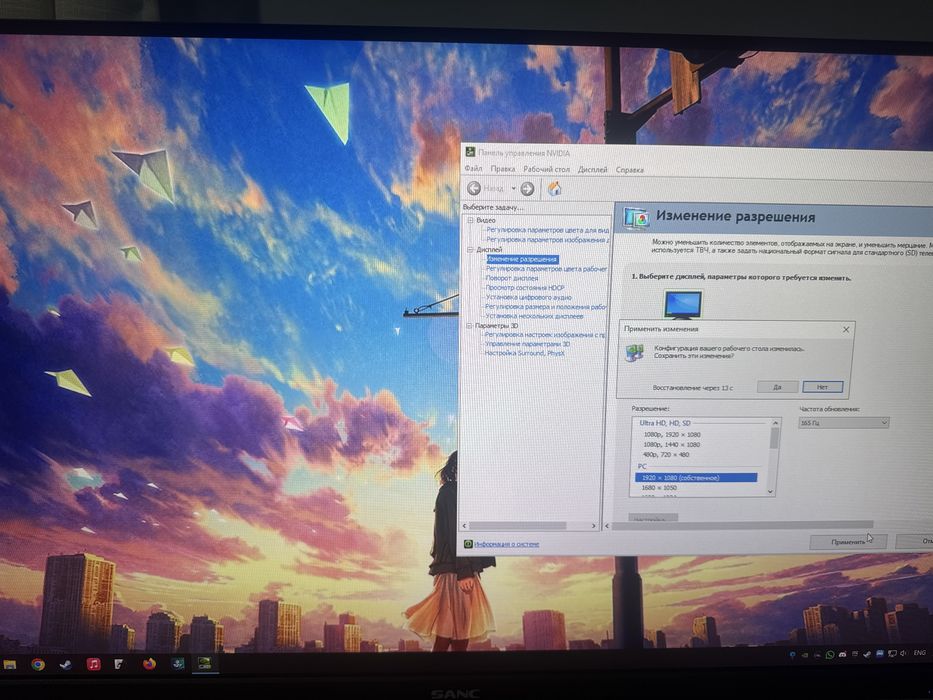The image size is (933, 700).
Task: Confirm changes with the Да button
Action: [x=777, y=387]
